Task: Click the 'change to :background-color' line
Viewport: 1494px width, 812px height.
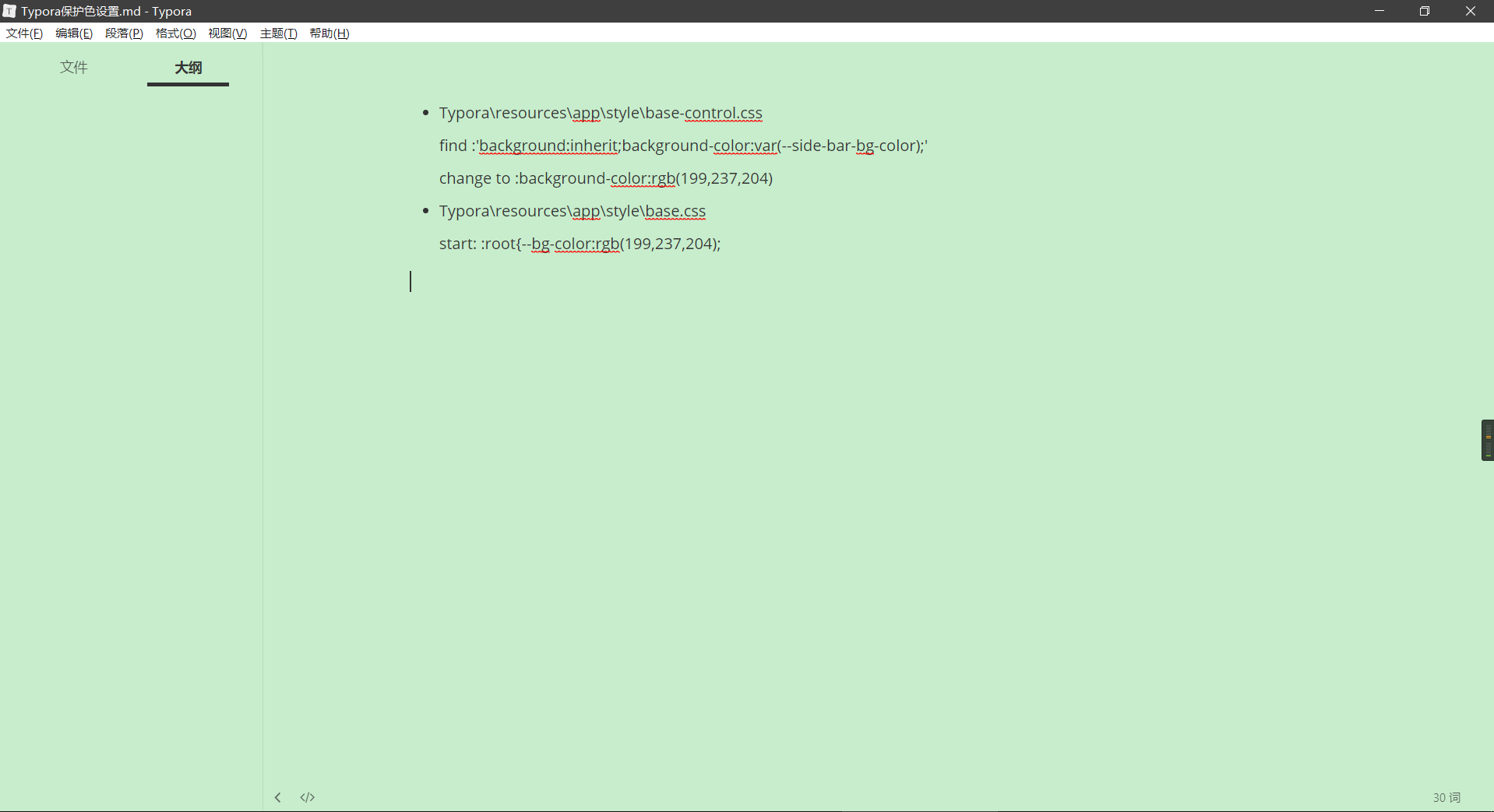Action: pos(606,178)
